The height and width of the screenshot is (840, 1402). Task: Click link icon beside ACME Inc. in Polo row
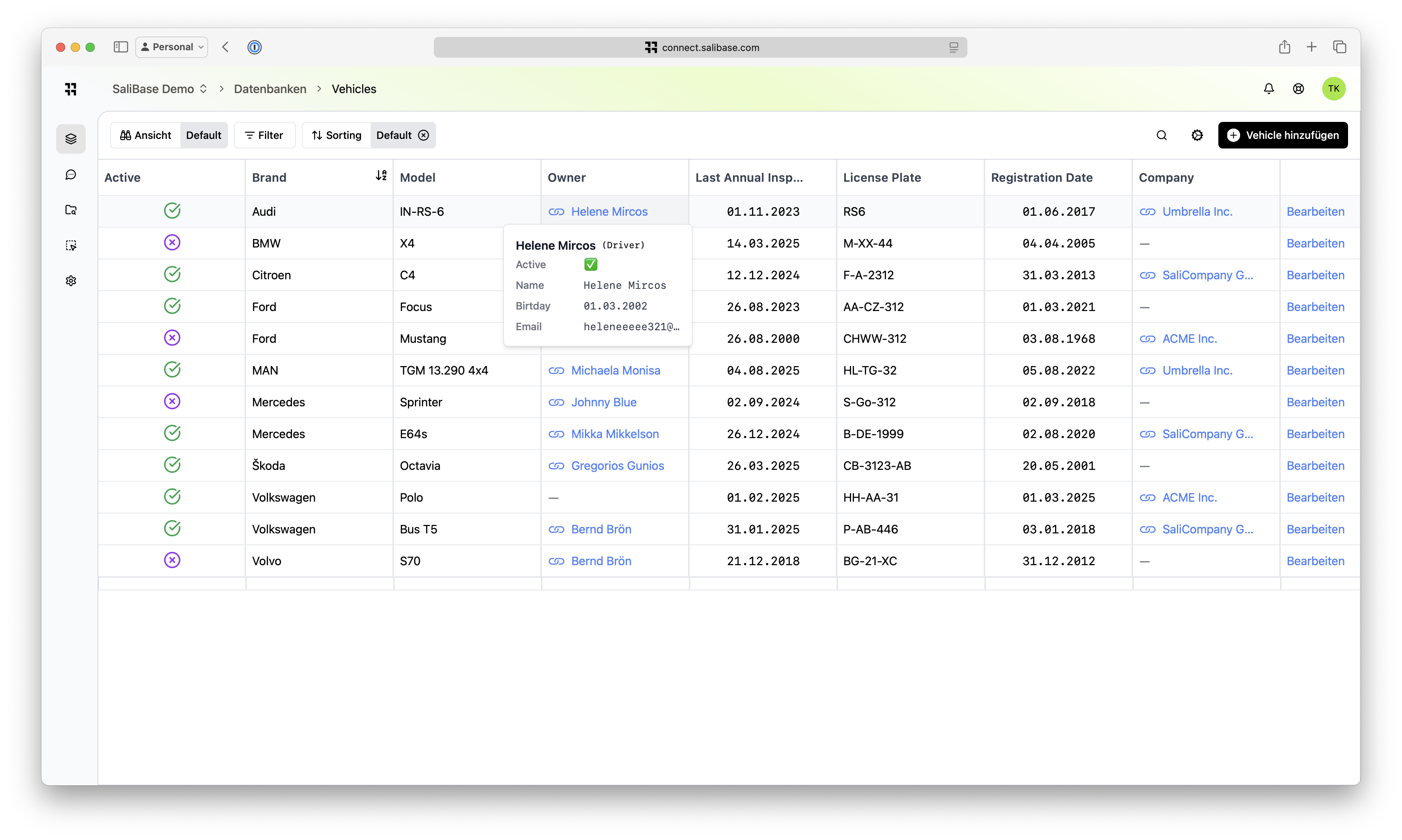click(1147, 498)
